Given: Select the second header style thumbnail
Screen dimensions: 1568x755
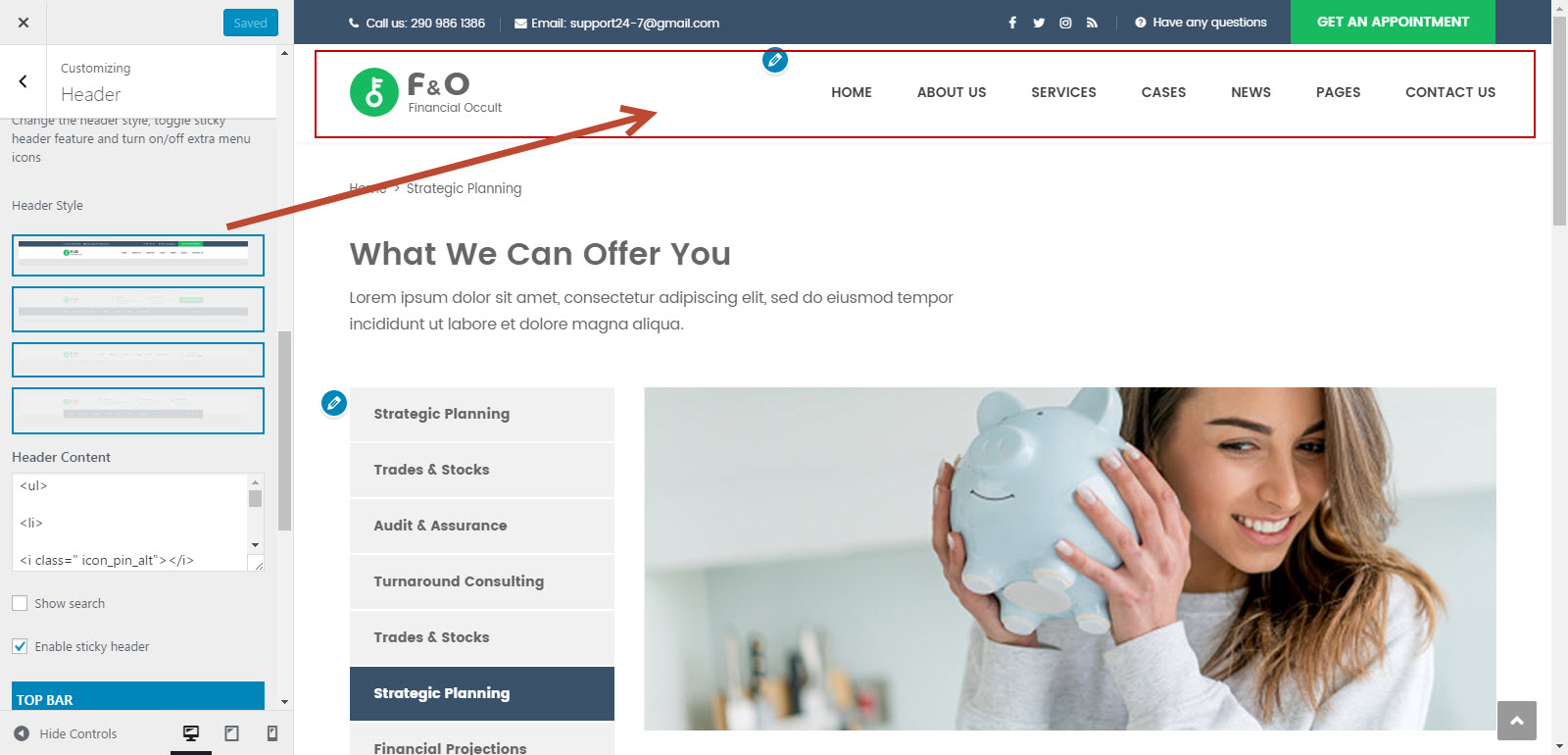Looking at the screenshot, I should click(138, 309).
